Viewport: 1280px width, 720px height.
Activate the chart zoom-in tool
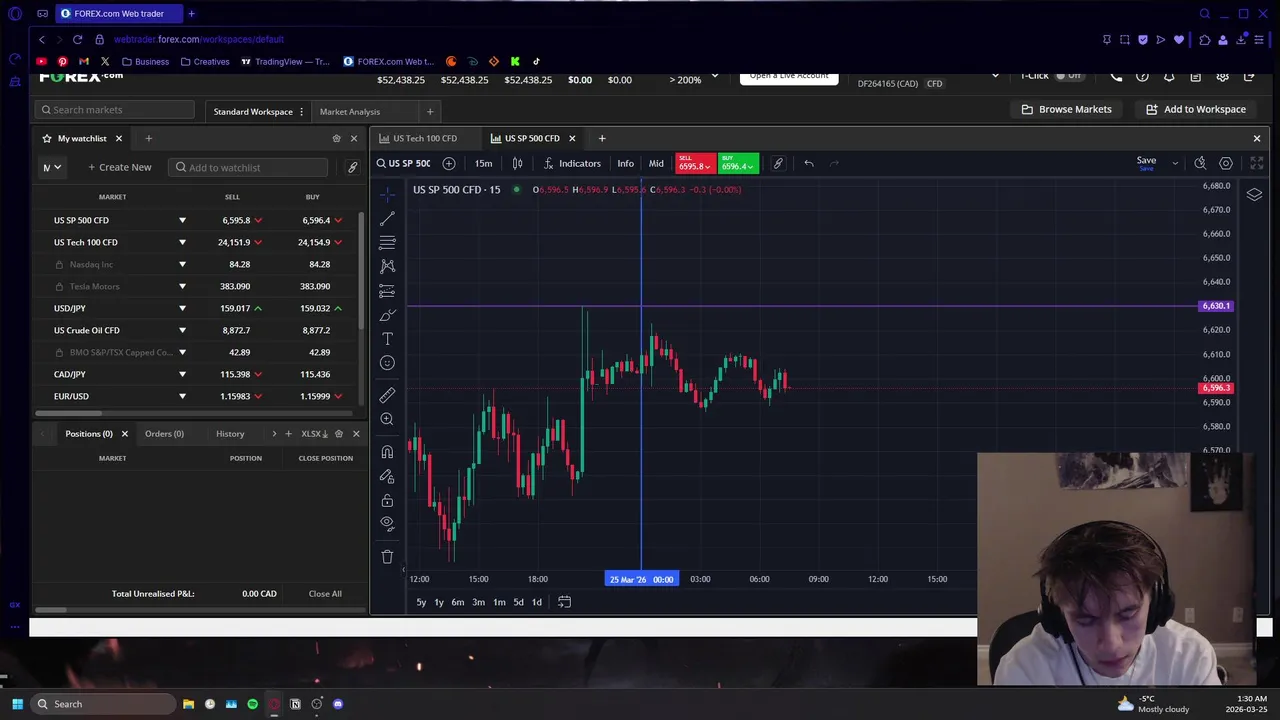click(x=387, y=419)
